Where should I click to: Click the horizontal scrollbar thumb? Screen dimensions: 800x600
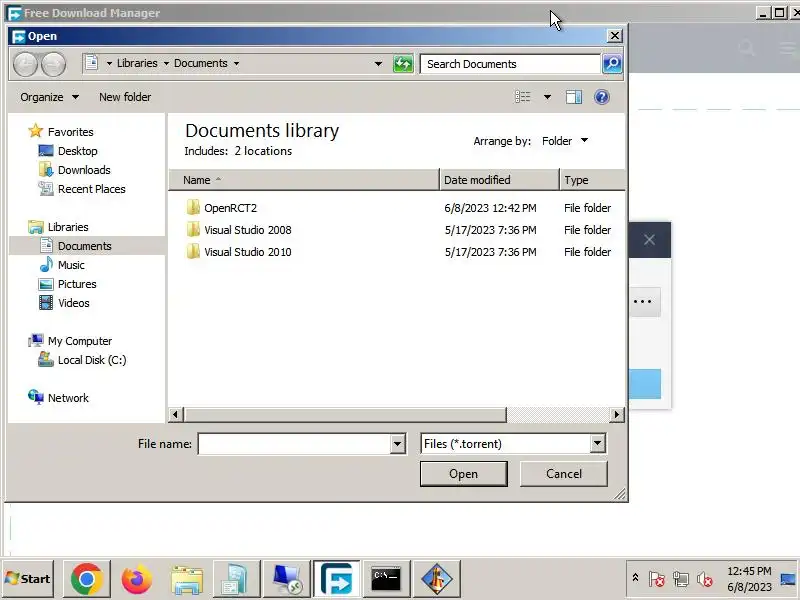click(x=345, y=415)
